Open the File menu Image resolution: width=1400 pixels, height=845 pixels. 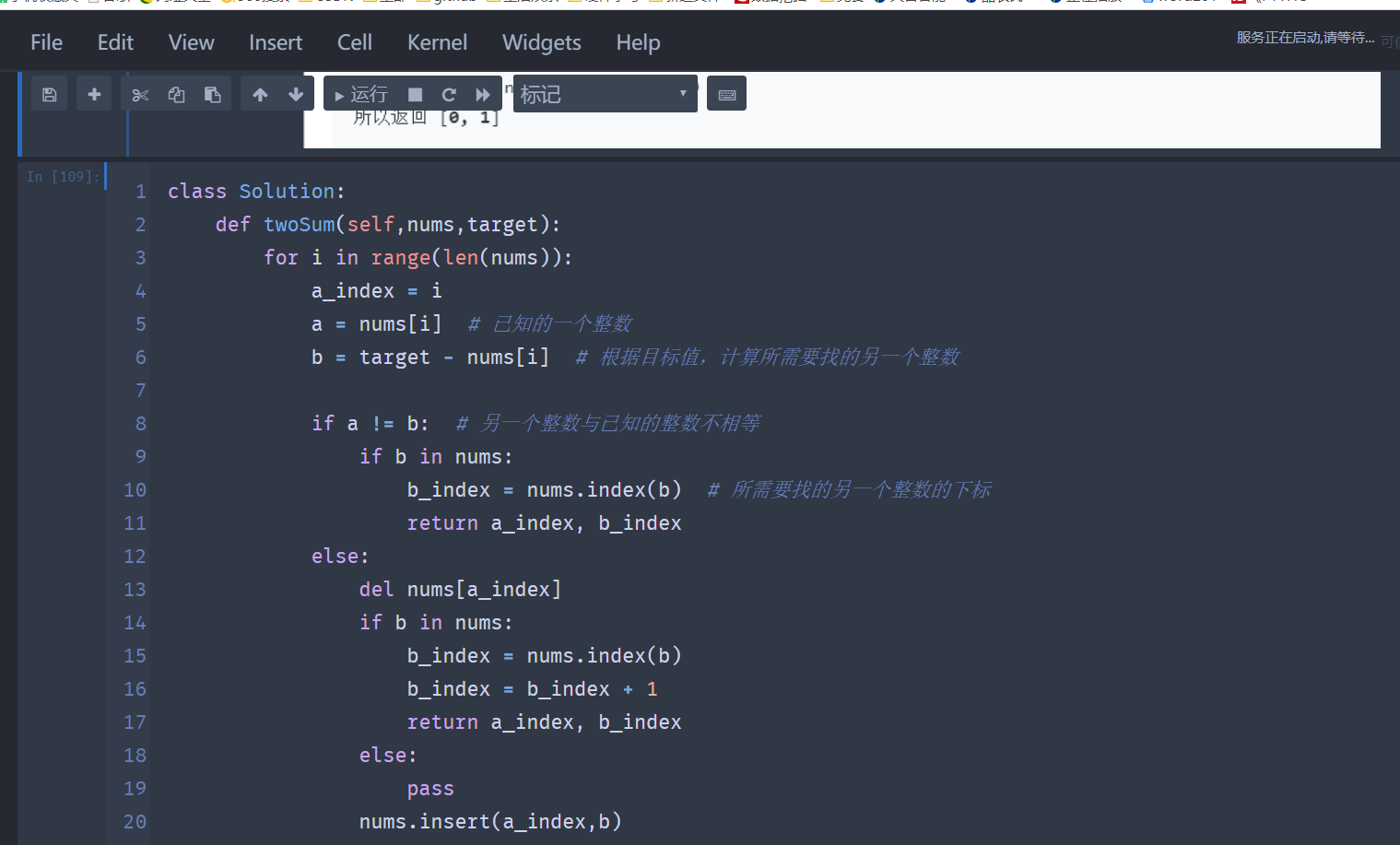pos(45,42)
